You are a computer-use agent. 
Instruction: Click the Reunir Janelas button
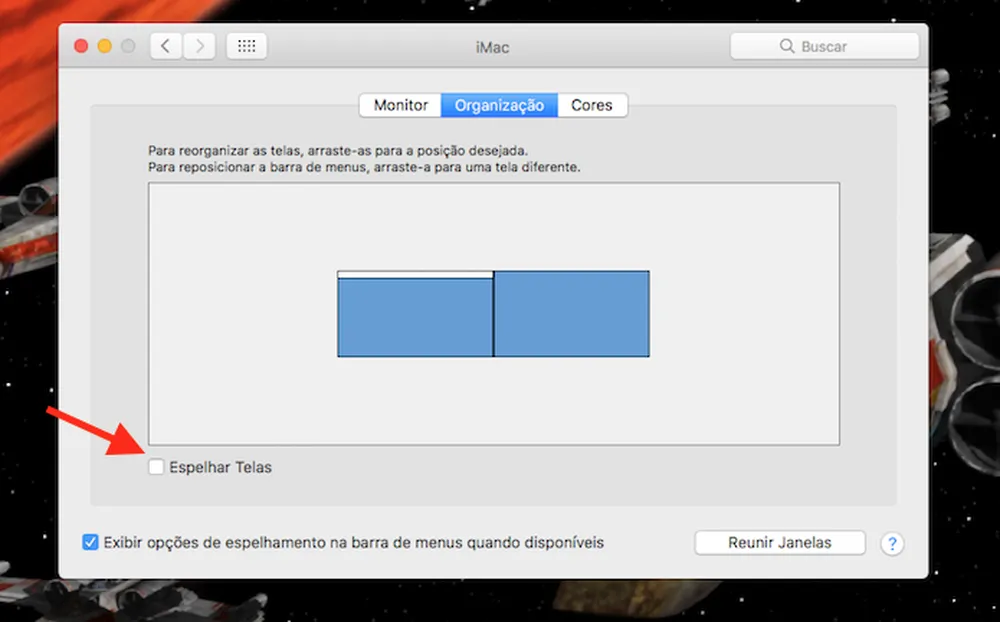tap(780, 543)
